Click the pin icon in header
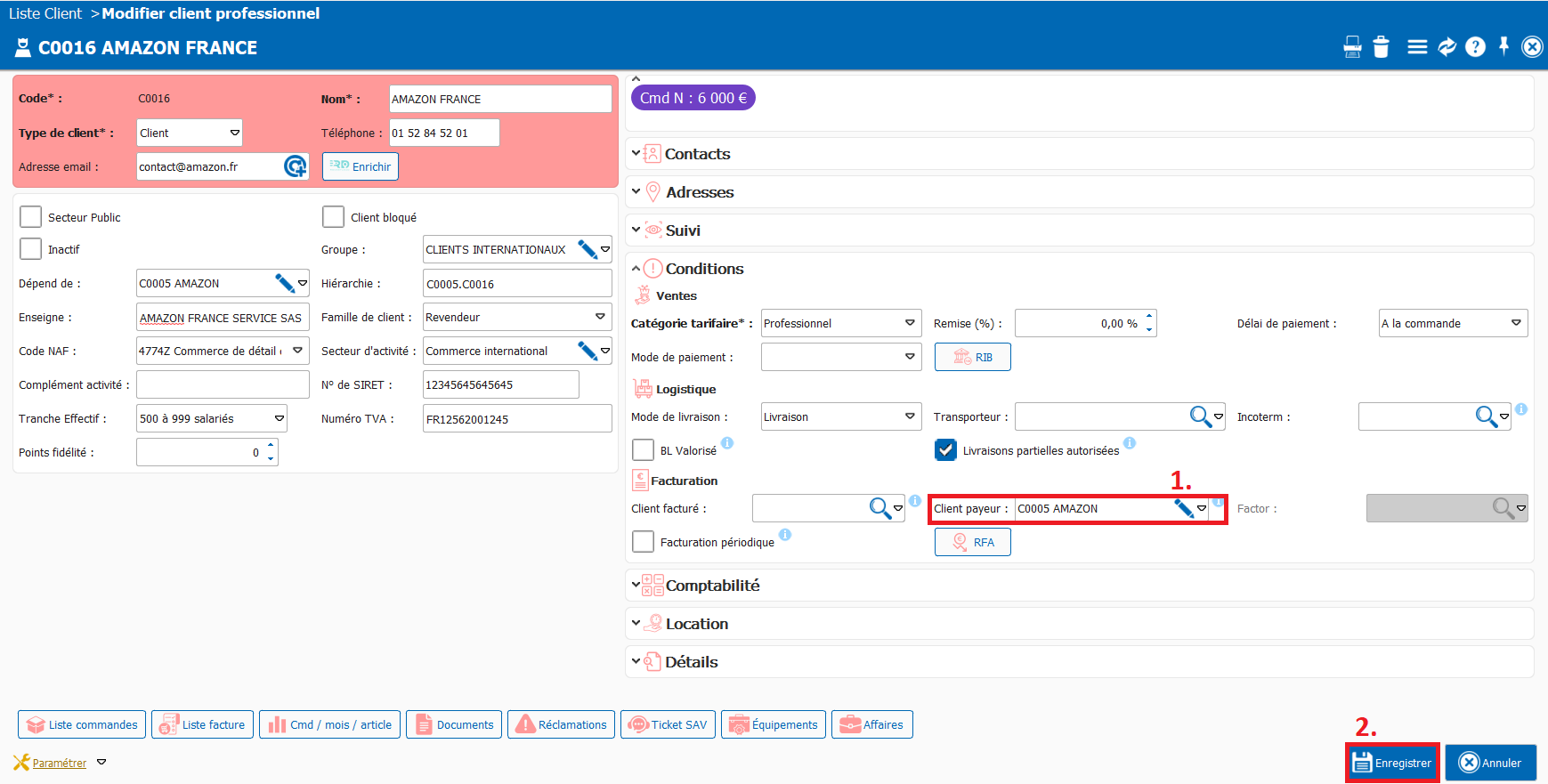The image size is (1548, 784). point(1503,46)
